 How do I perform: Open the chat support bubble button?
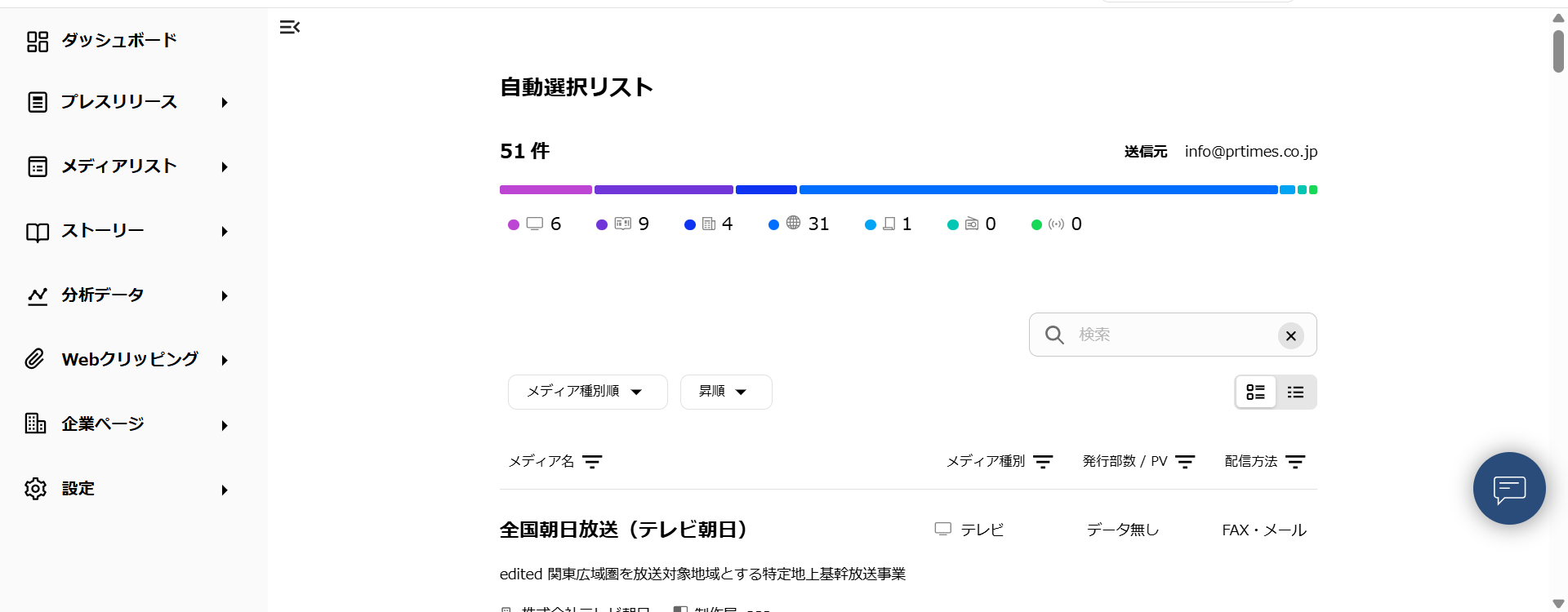pyautogui.click(x=1508, y=488)
